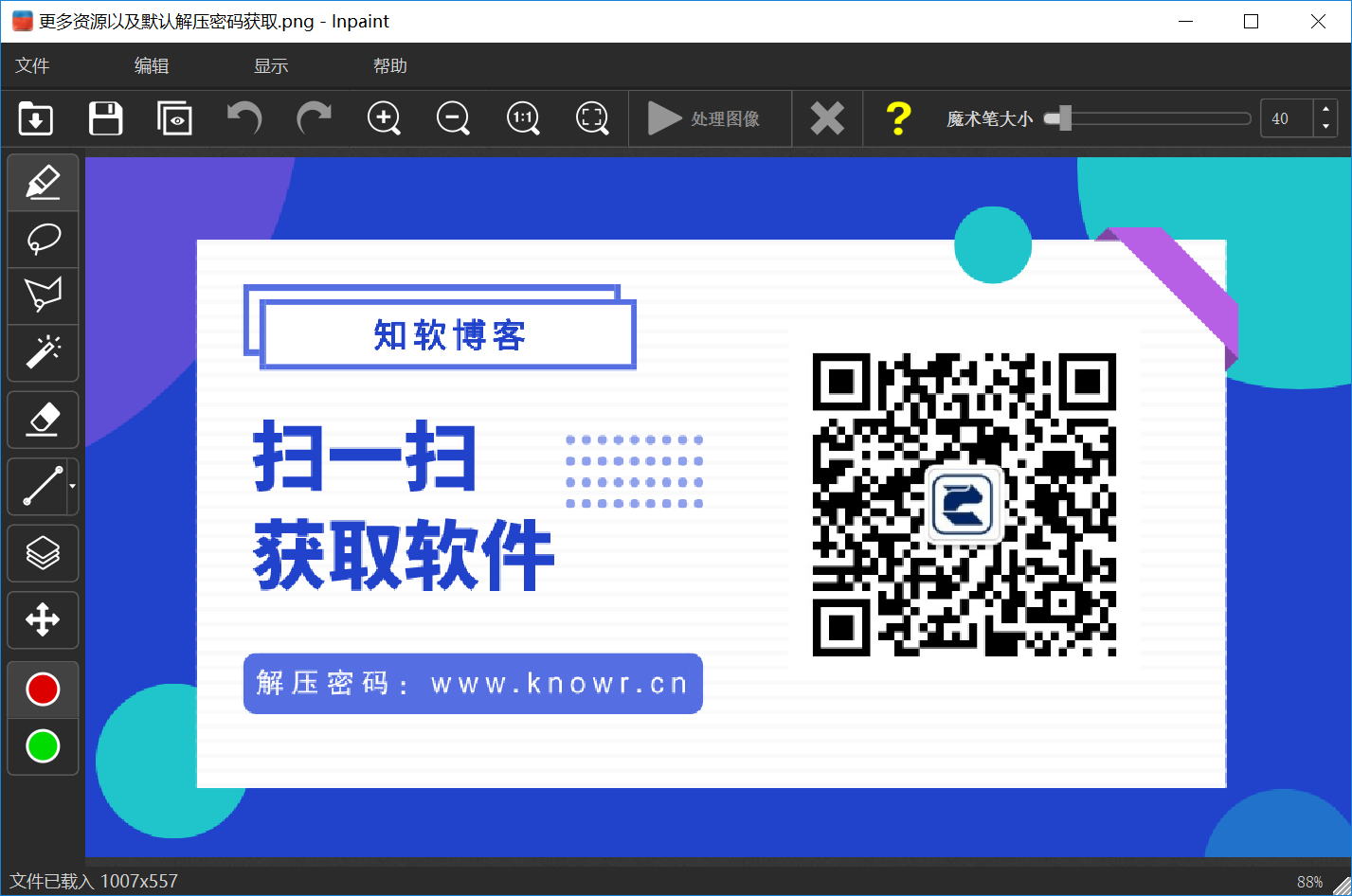Set zoom to 1:1 actual size
The width and height of the screenshot is (1352, 896).
[x=523, y=118]
